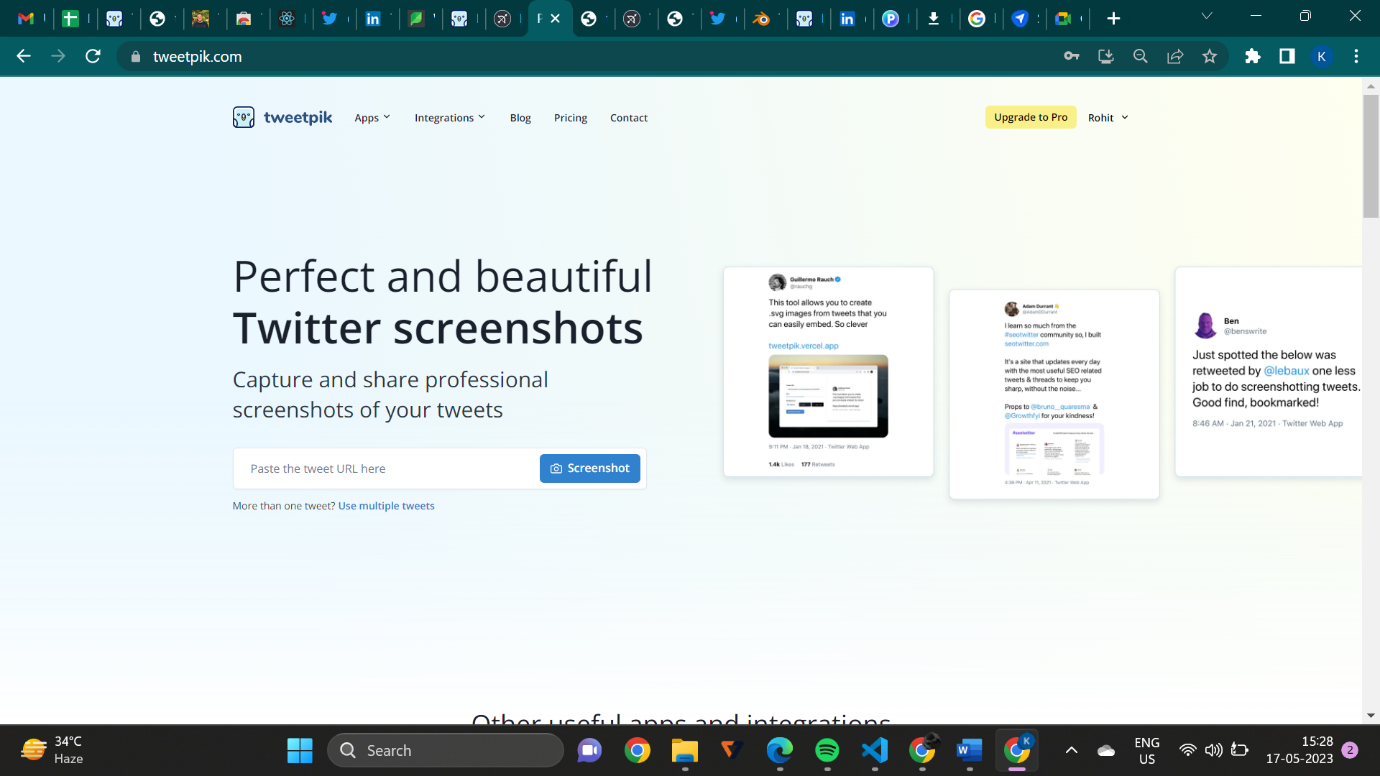Click the Upgrade to Pro button
This screenshot has height=776, width=1380.
click(1031, 117)
